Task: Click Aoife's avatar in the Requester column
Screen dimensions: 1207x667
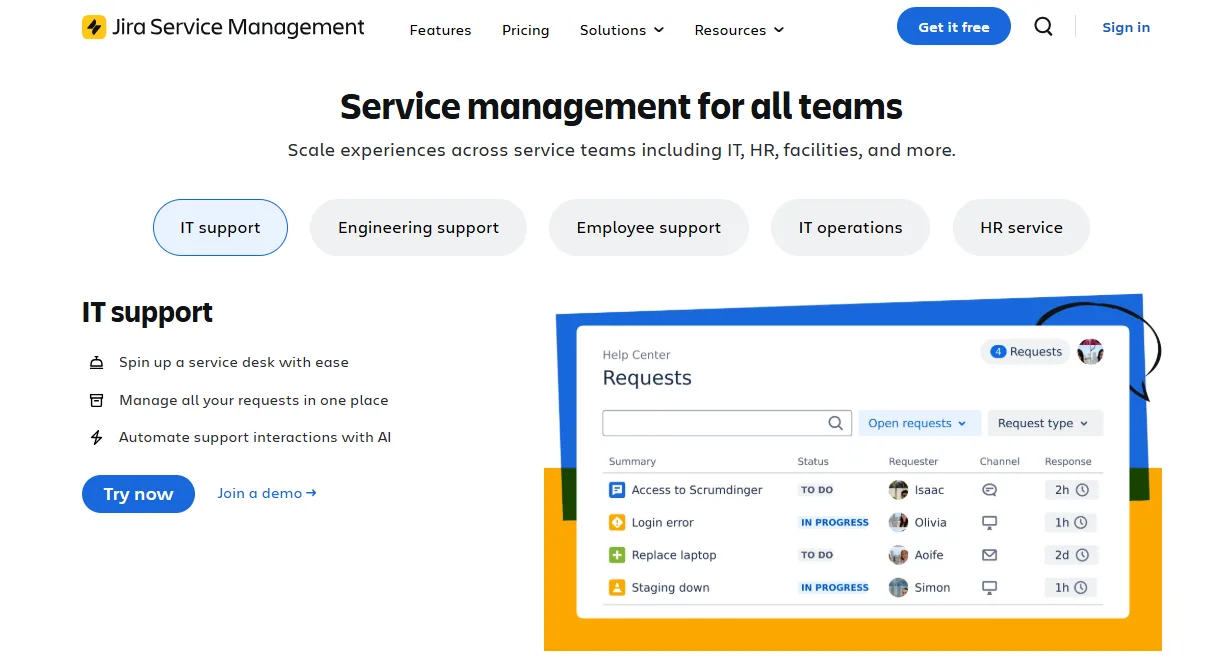Action: pos(898,555)
